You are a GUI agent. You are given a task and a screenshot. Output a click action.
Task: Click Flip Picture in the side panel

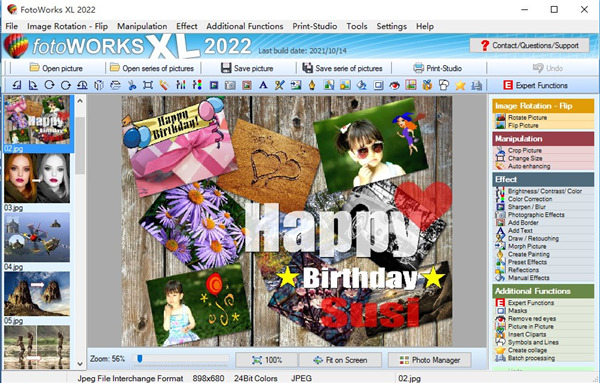coord(523,125)
